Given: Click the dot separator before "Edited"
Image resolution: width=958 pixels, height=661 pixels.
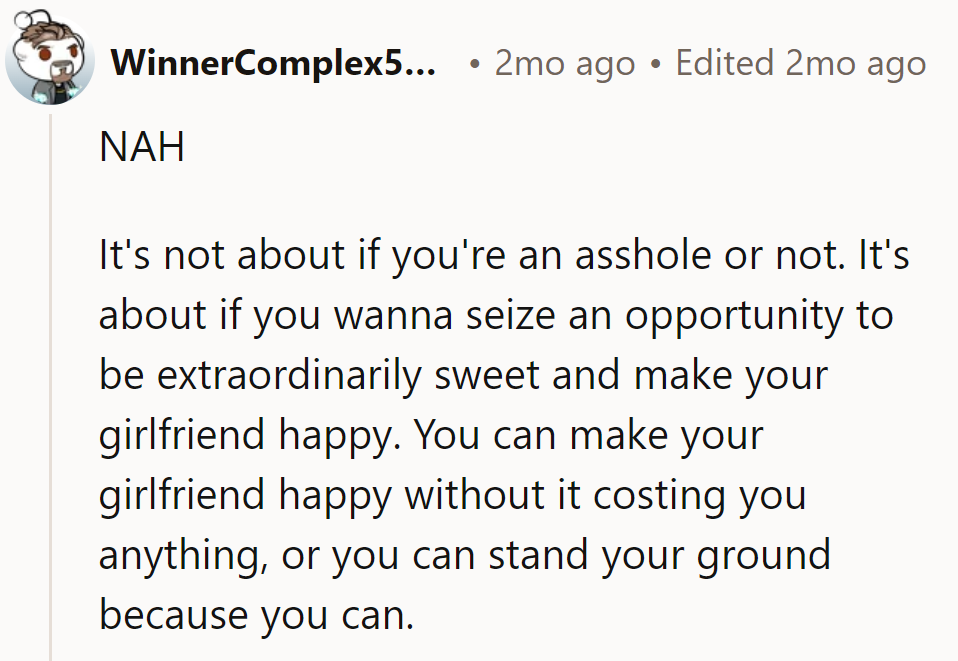Looking at the screenshot, I should [655, 65].
